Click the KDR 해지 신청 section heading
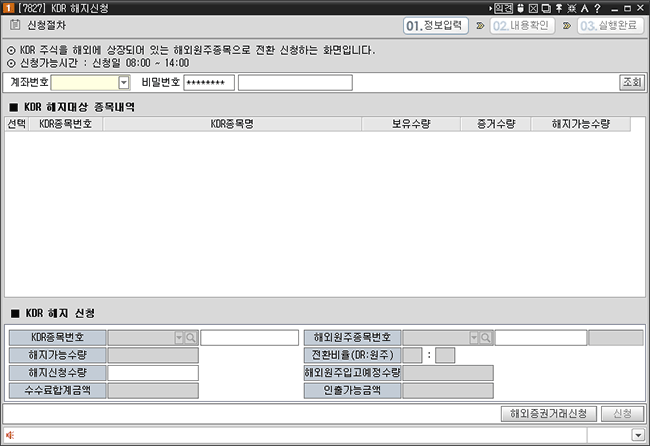Image resolution: width=650 pixels, height=446 pixels. pos(60,313)
